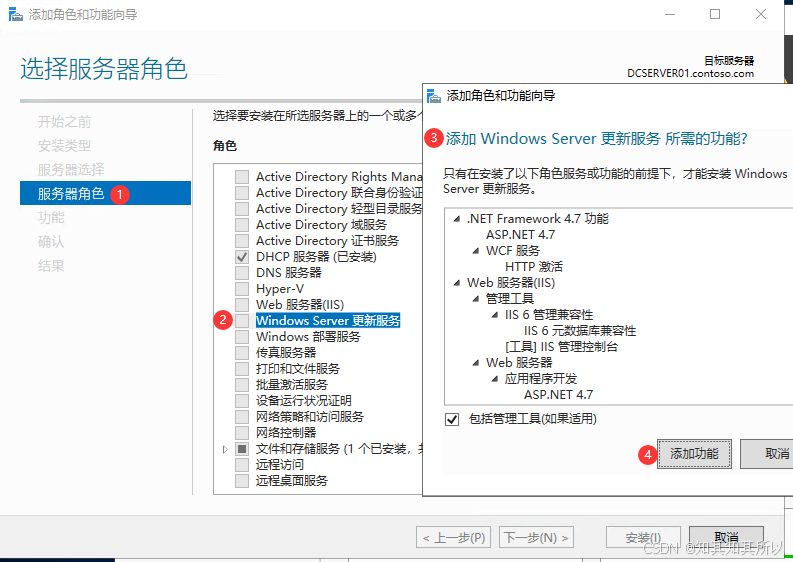Check the 网络控制器 checkbox

[242, 433]
